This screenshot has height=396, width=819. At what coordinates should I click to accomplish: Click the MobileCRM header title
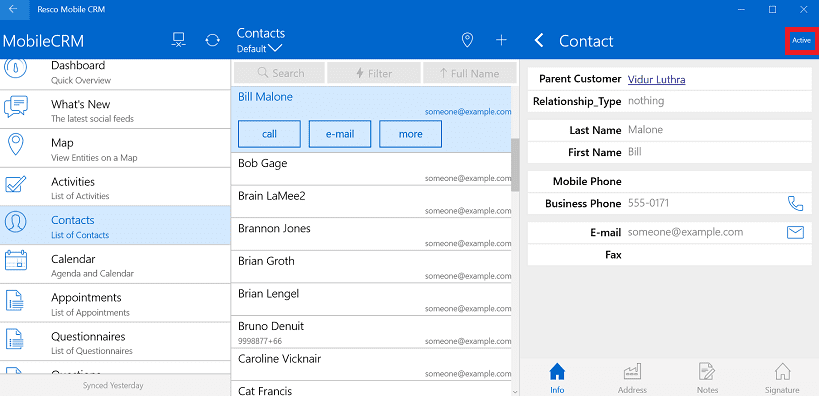tap(43, 41)
